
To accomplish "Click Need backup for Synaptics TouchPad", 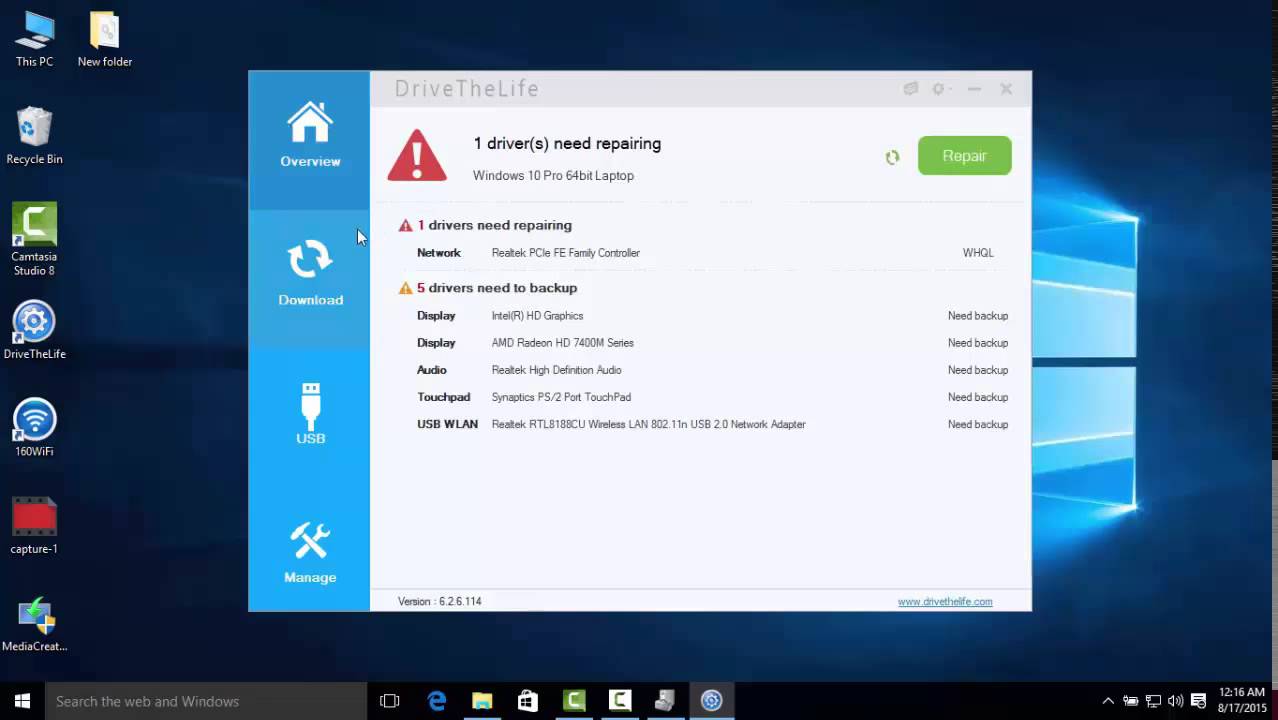I will coord(977,397).
